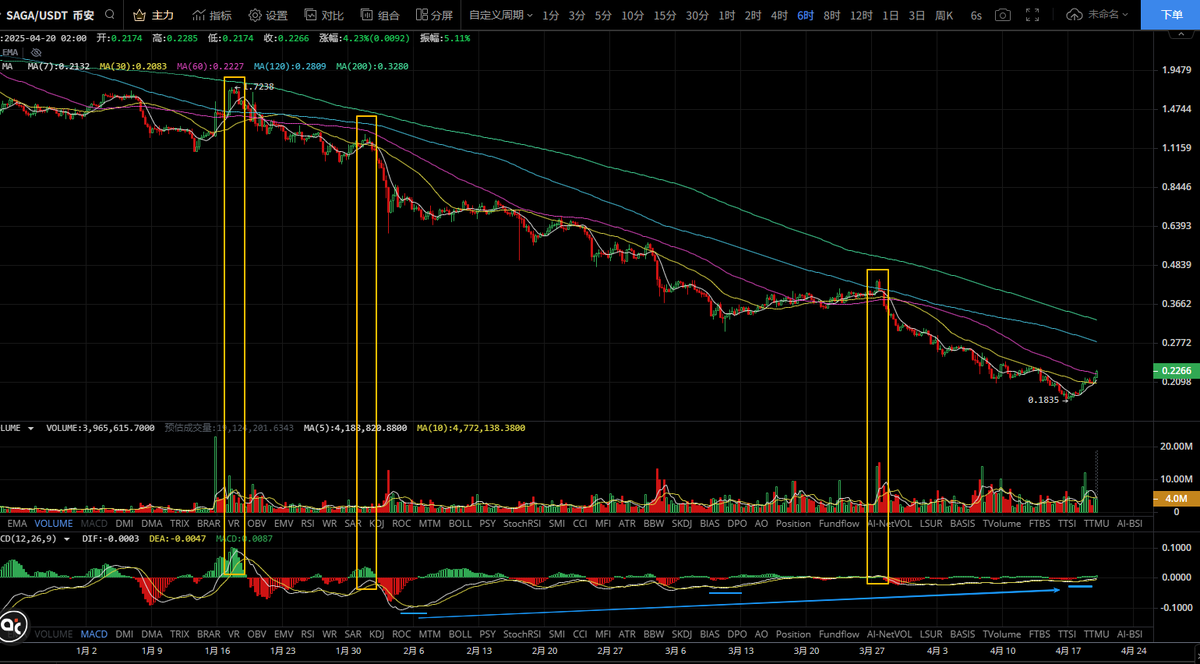The image size is (1200, 664).
Task: Switch to the 15分 timeframe
Action: tap(665, 15)
